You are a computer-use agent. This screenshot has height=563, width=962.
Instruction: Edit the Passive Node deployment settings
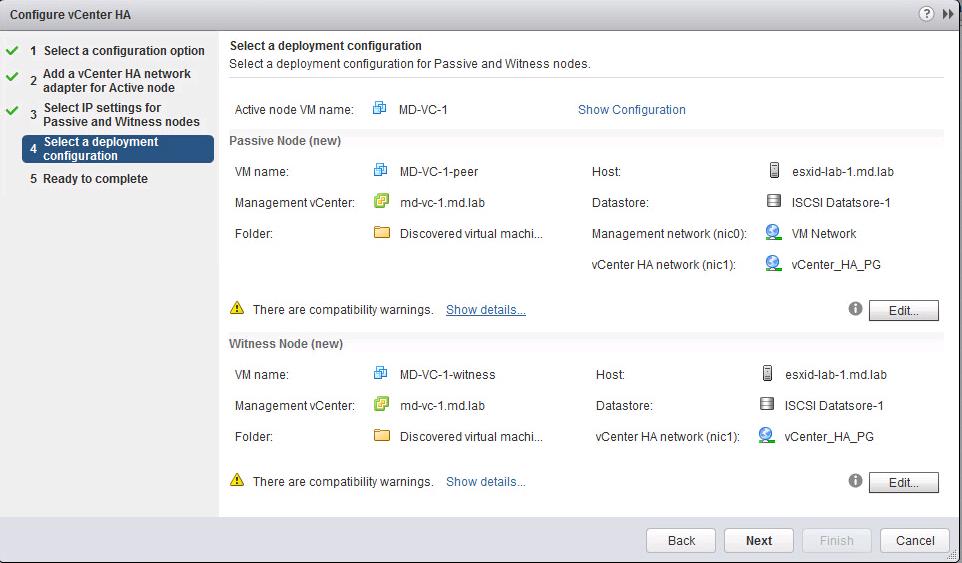903,310
